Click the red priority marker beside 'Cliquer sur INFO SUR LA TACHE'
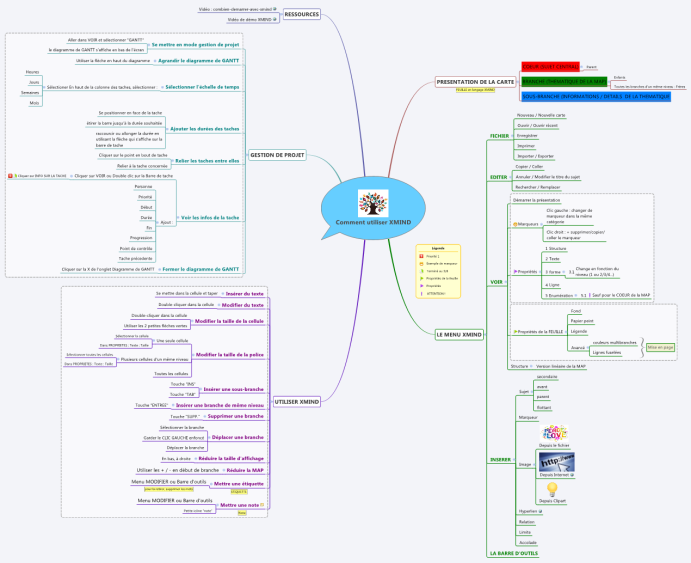The height and width of the screenshot is (563, 691). pyautogui.click(x=10, y=176)
